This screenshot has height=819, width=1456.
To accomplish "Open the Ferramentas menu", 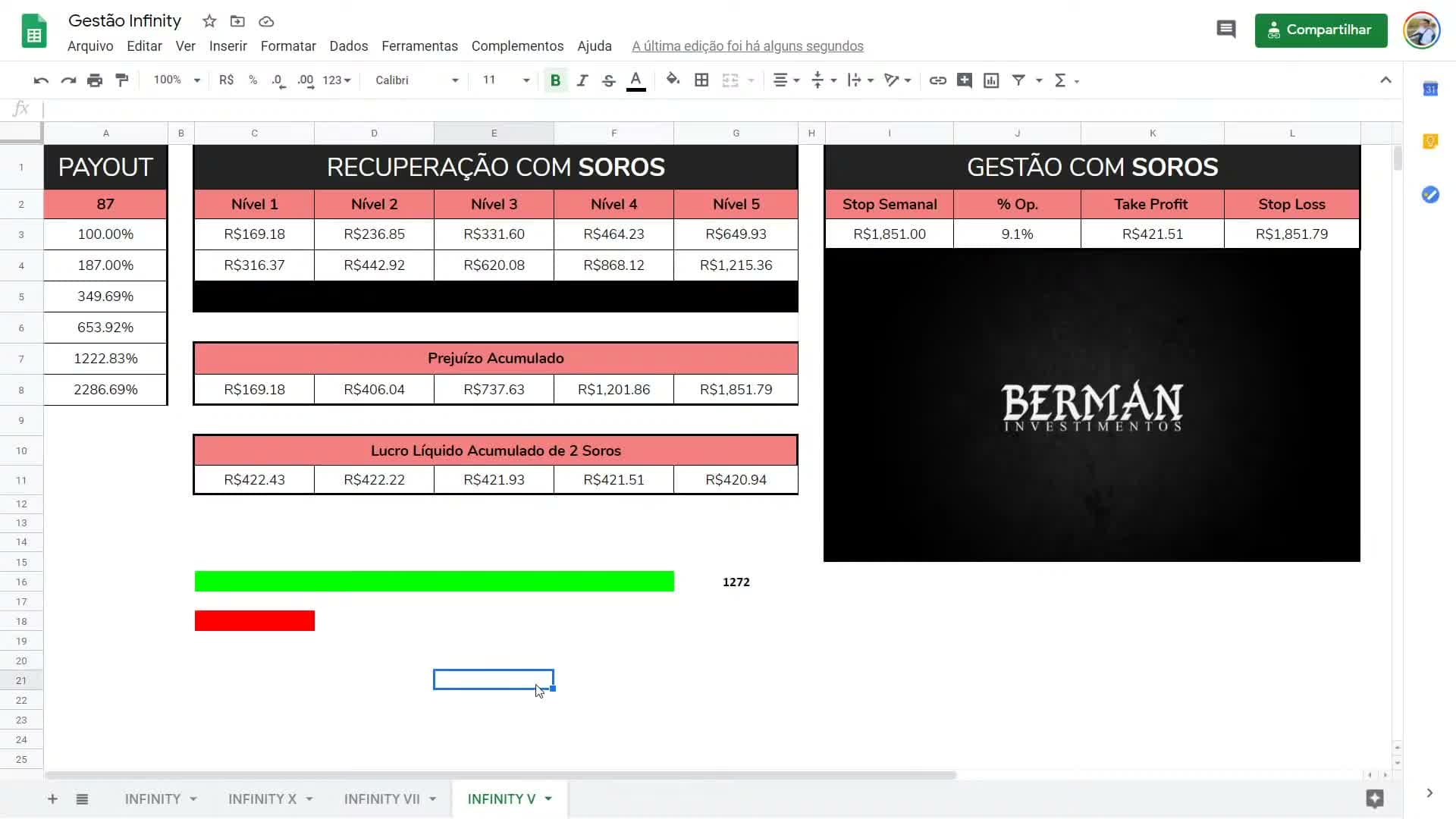I will [419, 46].
